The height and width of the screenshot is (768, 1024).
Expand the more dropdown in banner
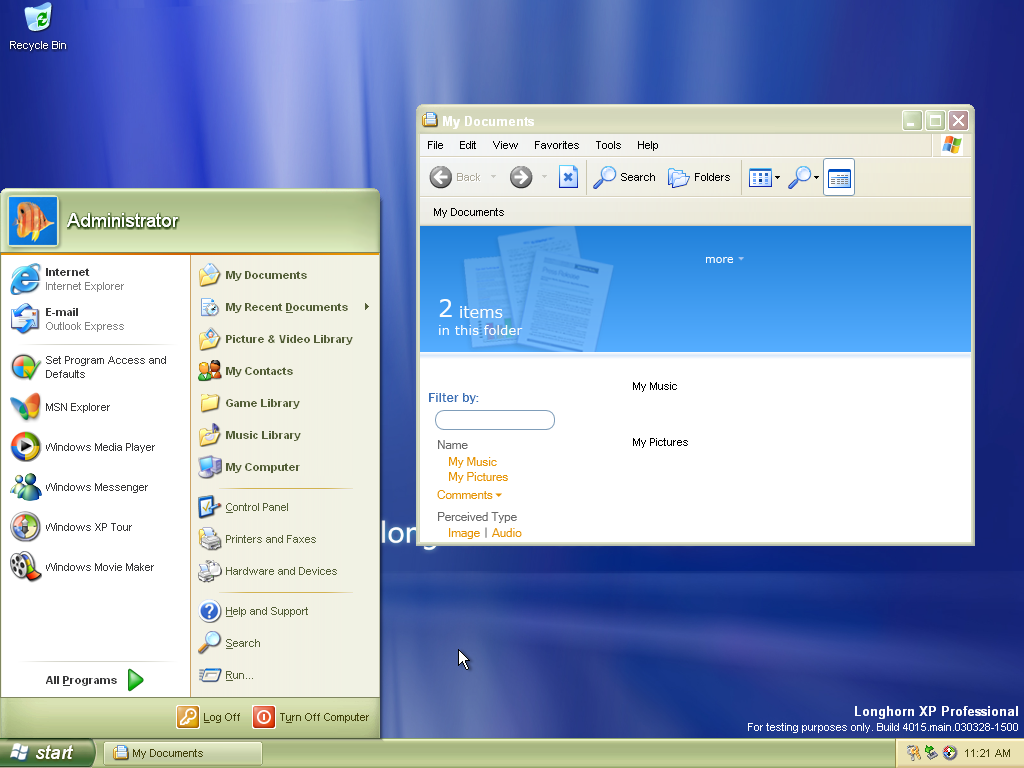pyautogui.click(x=724, y=259)
